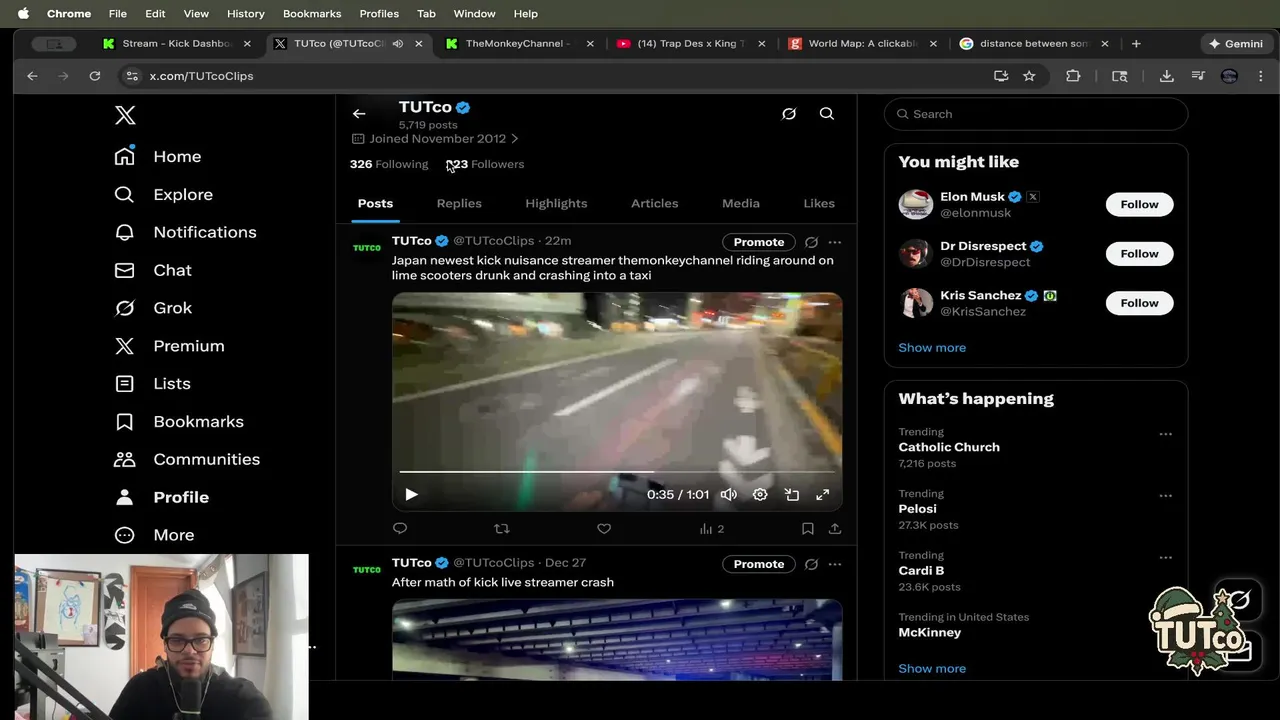
Task: Open the More menu in the sidebar
Action: [154, 535]
